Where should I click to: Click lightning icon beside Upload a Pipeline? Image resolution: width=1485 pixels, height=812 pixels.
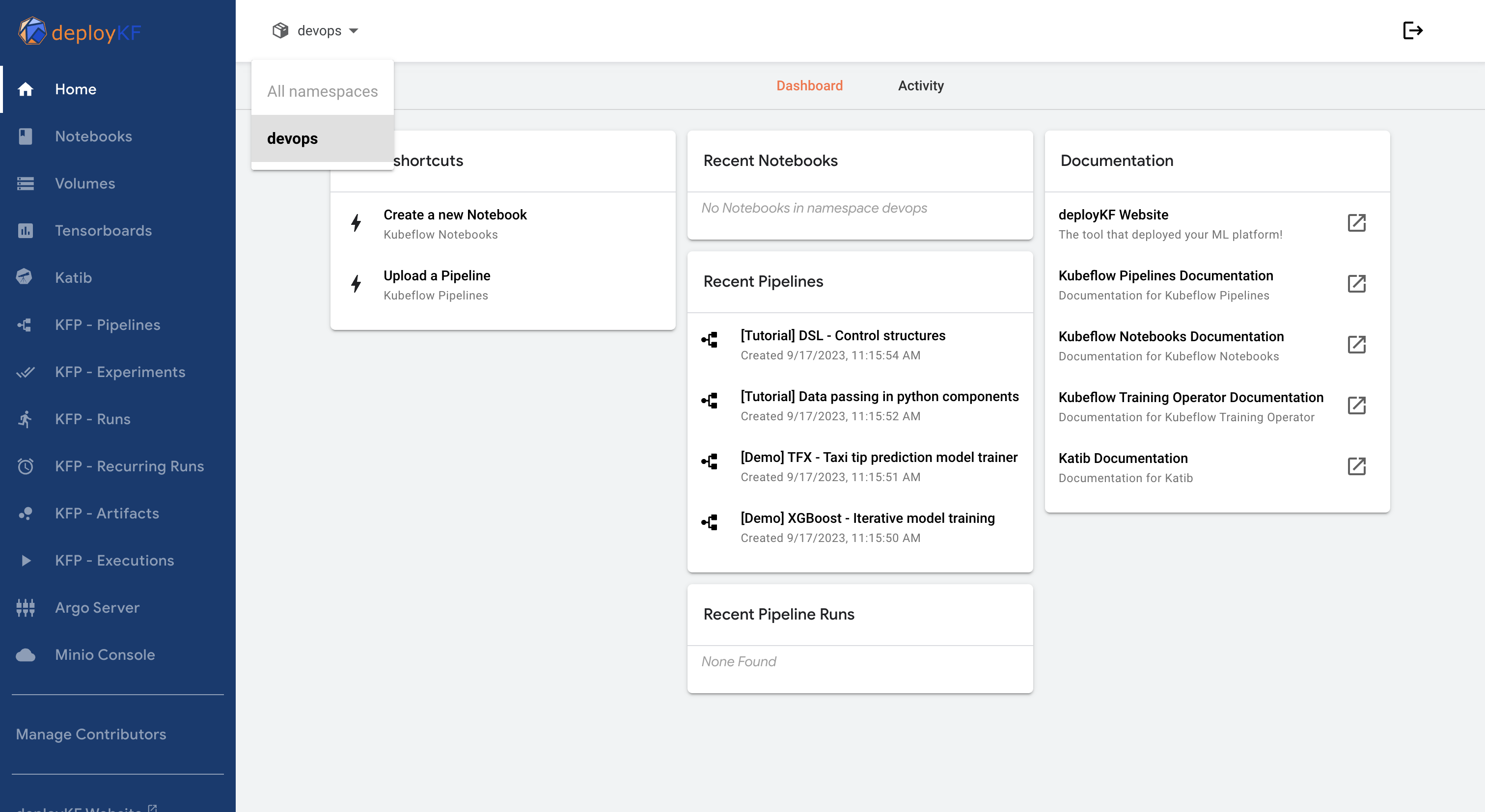point(356,284)
